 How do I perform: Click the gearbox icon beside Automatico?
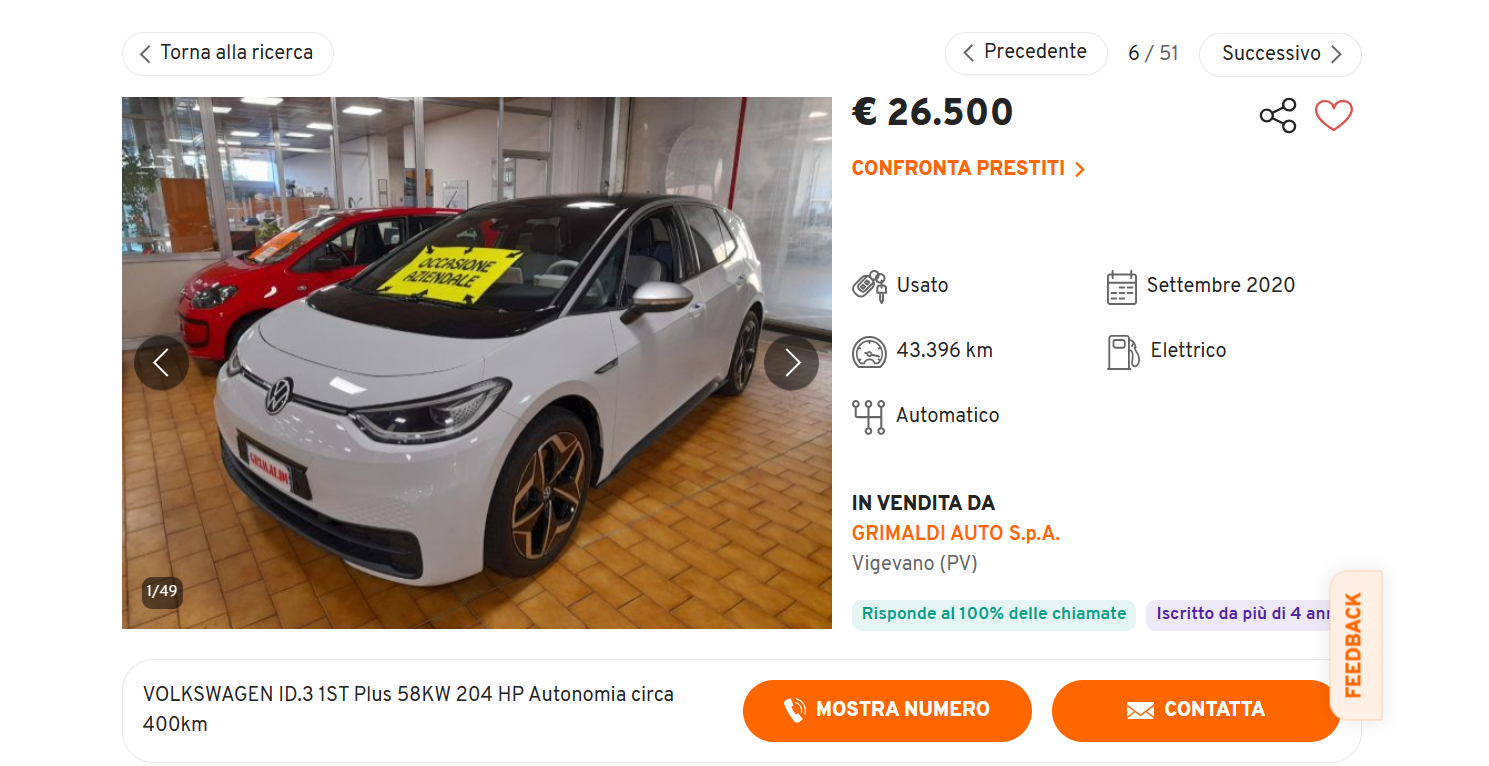[868, 417]
